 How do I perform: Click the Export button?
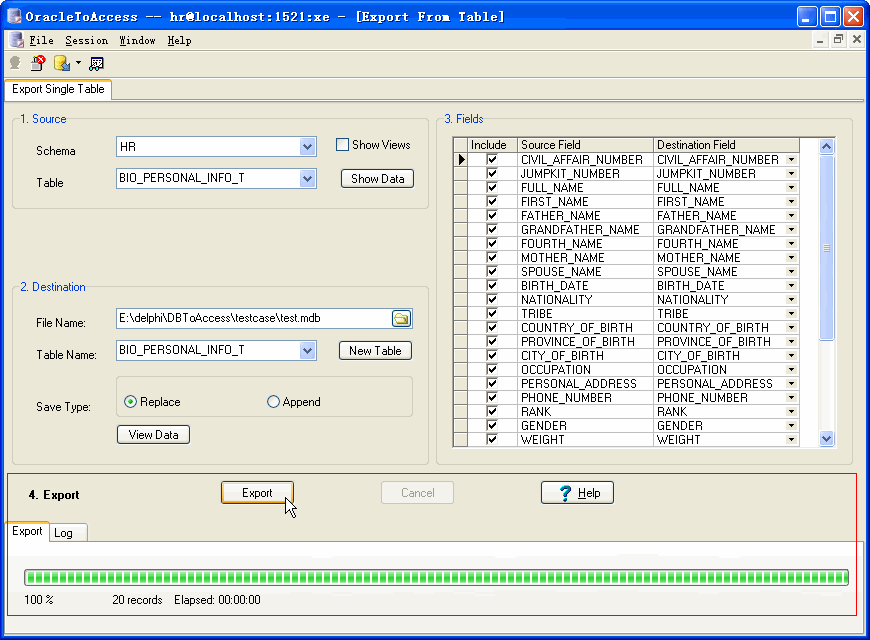(x=257, y=493)
